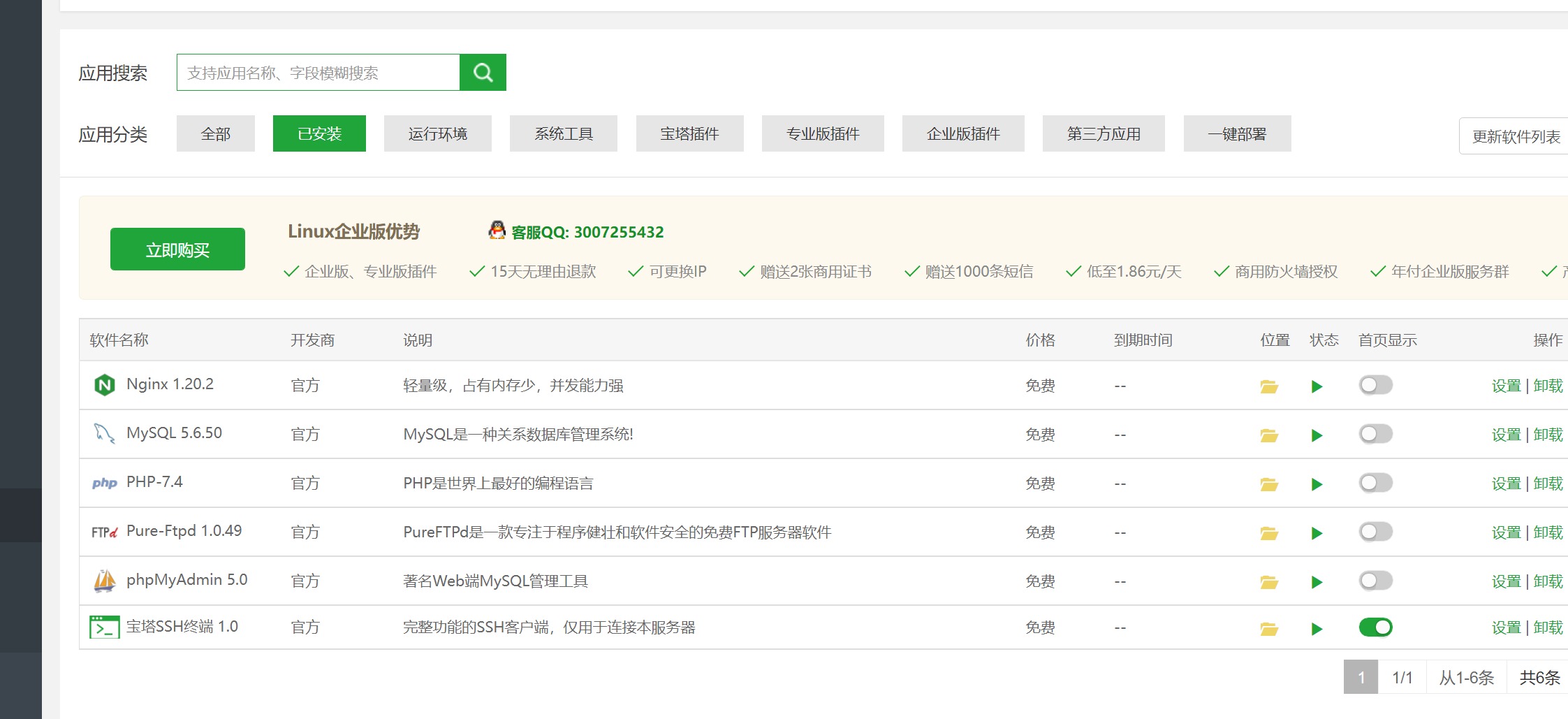Click the PHP logo icon

[x=104, y=483]
